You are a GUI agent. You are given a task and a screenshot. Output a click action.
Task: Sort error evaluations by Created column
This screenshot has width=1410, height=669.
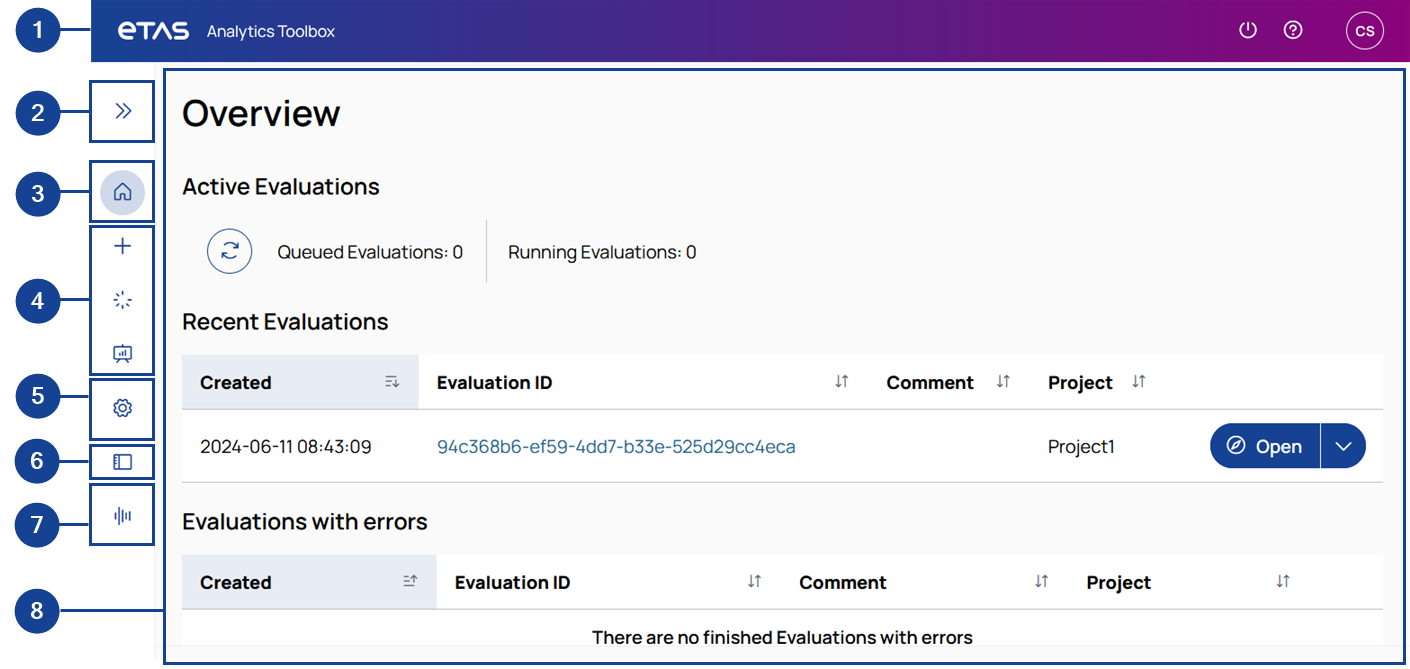(409, 582)
